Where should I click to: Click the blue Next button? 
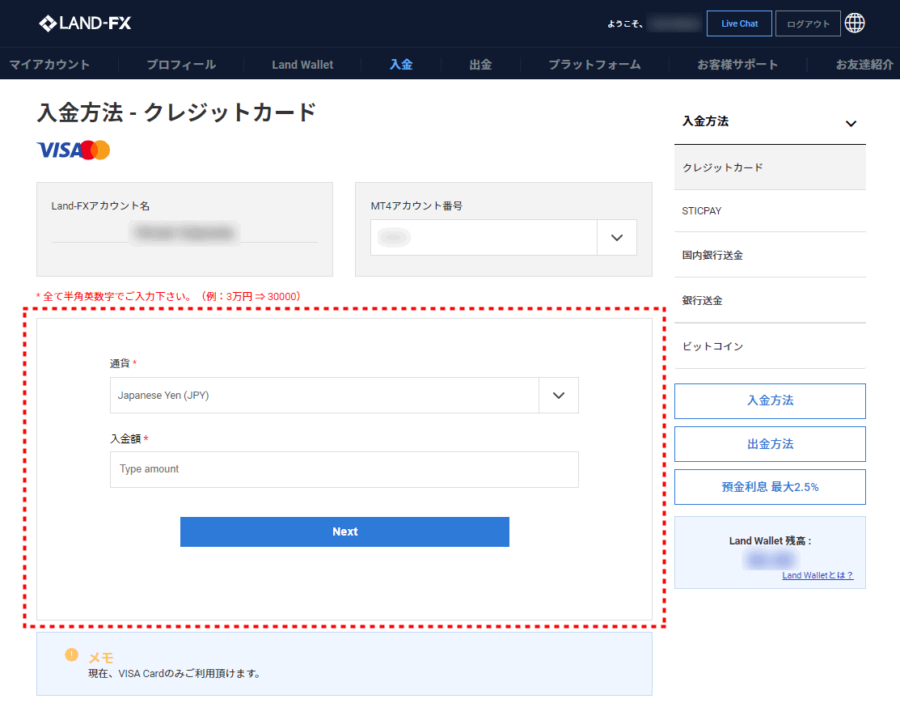pos(344,532)
